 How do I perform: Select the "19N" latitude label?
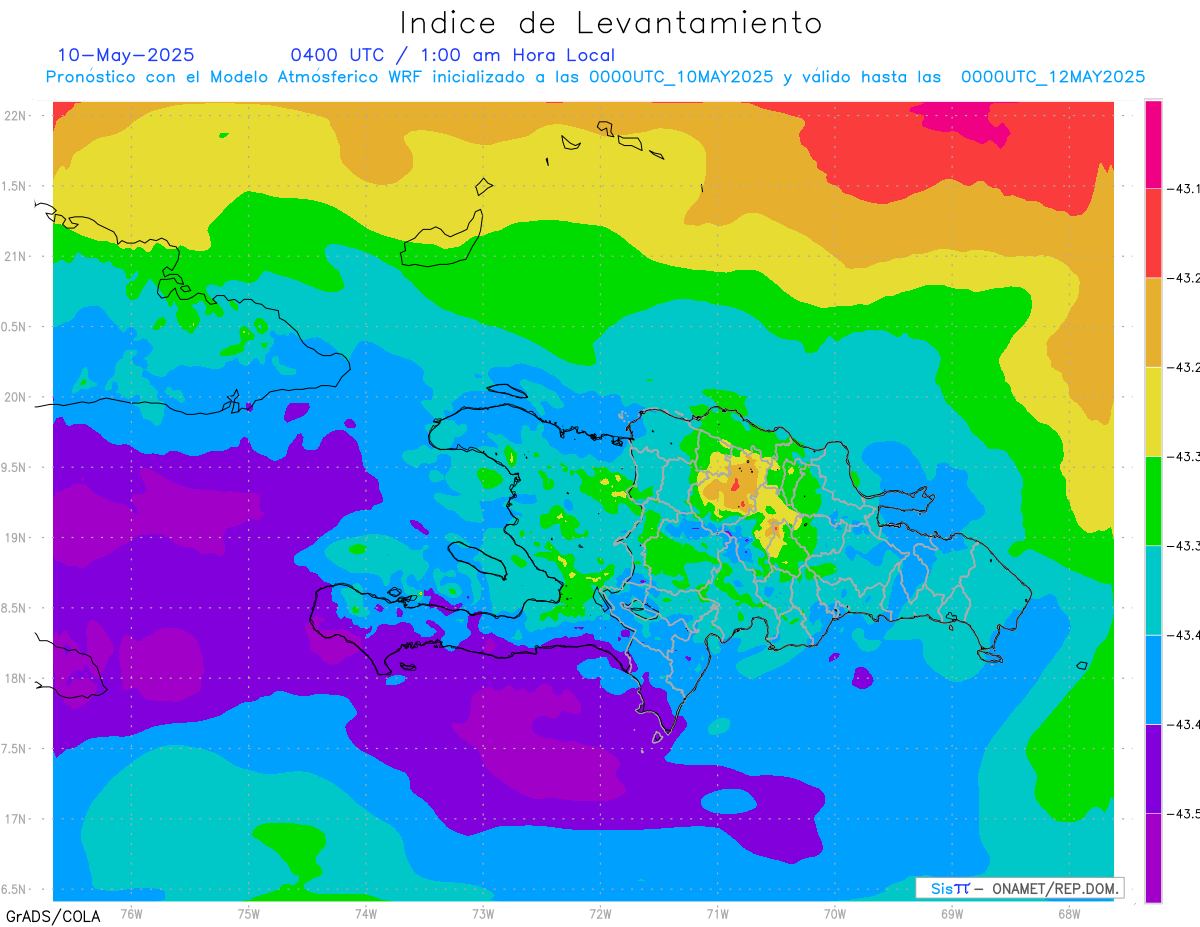coord(15,537)
